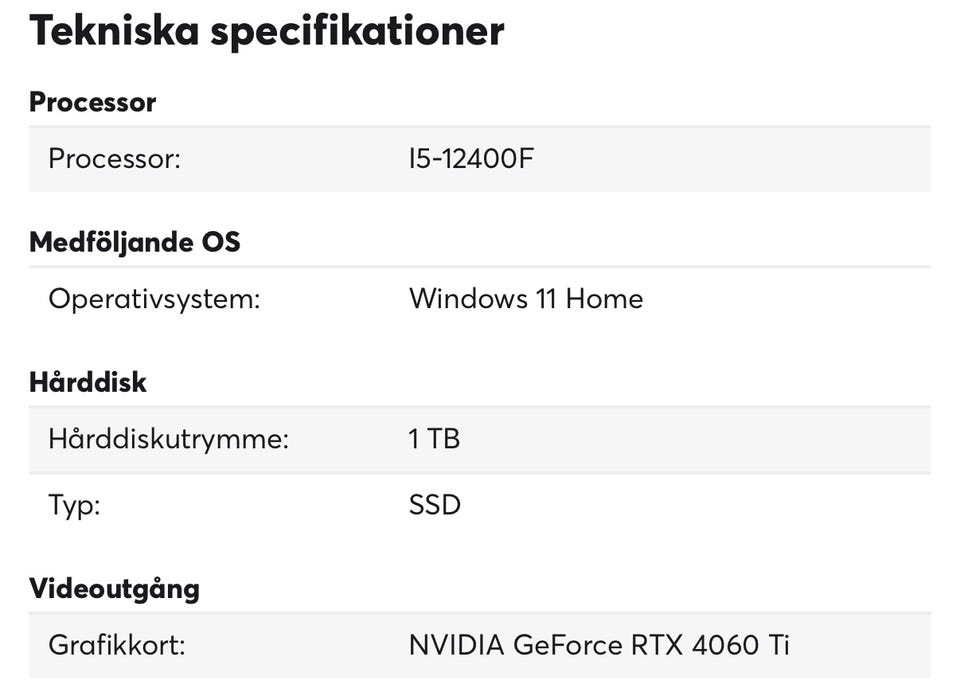Select the Hårddisk section heading
Viewport: 960px width, 696px height.
click(x=88, y=382)
